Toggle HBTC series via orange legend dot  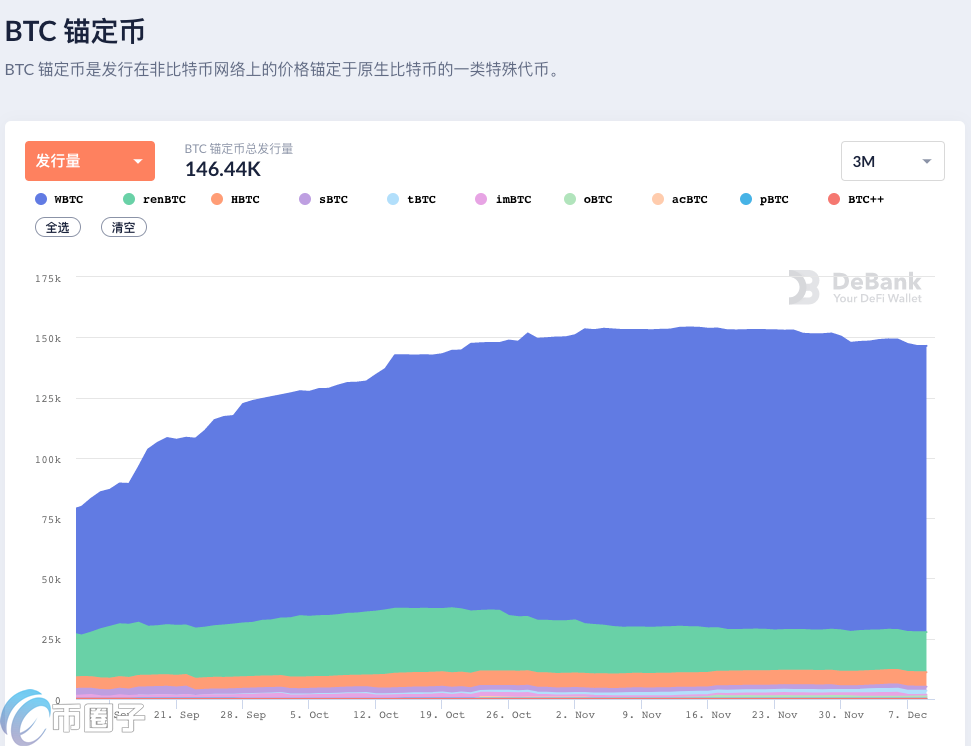coord(217,199)
